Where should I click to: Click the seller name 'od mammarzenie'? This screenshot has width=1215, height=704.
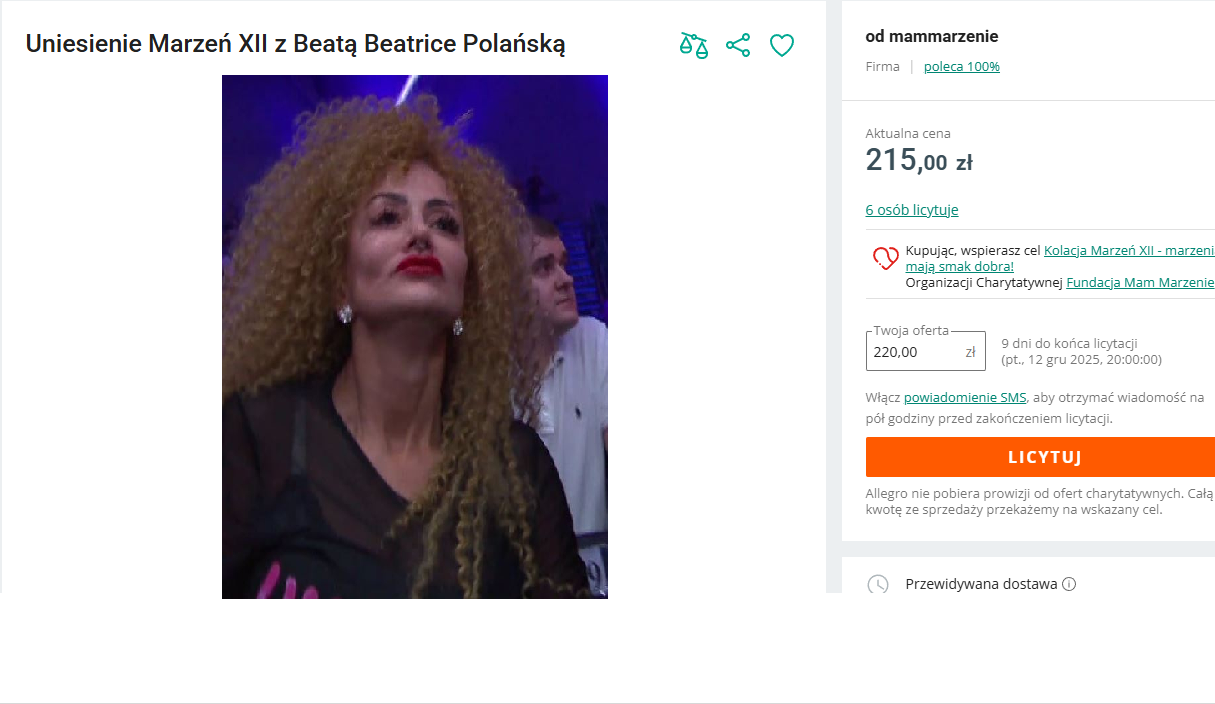coord(931,37)
